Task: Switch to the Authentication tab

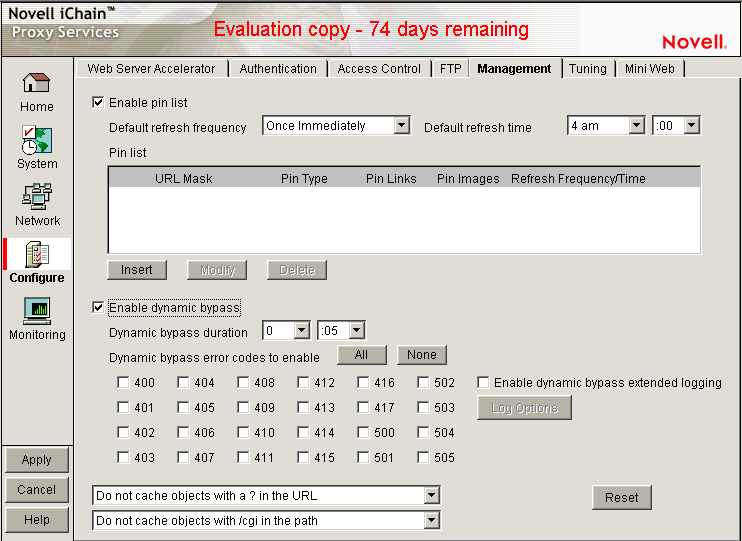Action: point(278,69)
